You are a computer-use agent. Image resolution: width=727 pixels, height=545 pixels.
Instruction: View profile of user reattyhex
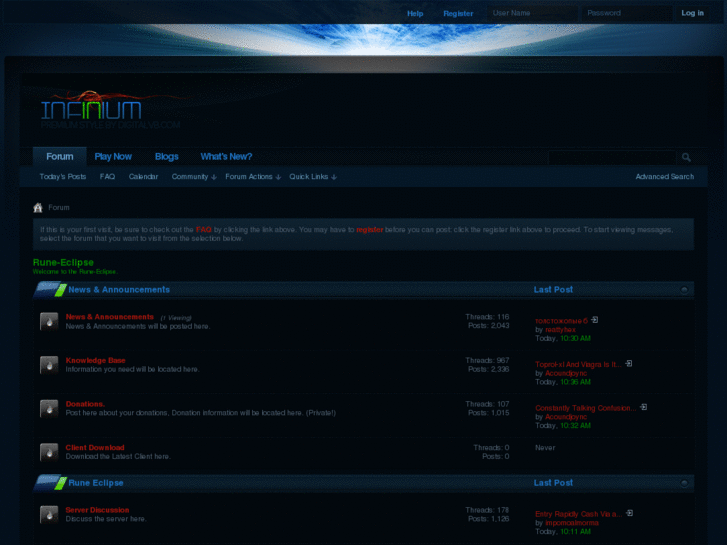[560, 330]
